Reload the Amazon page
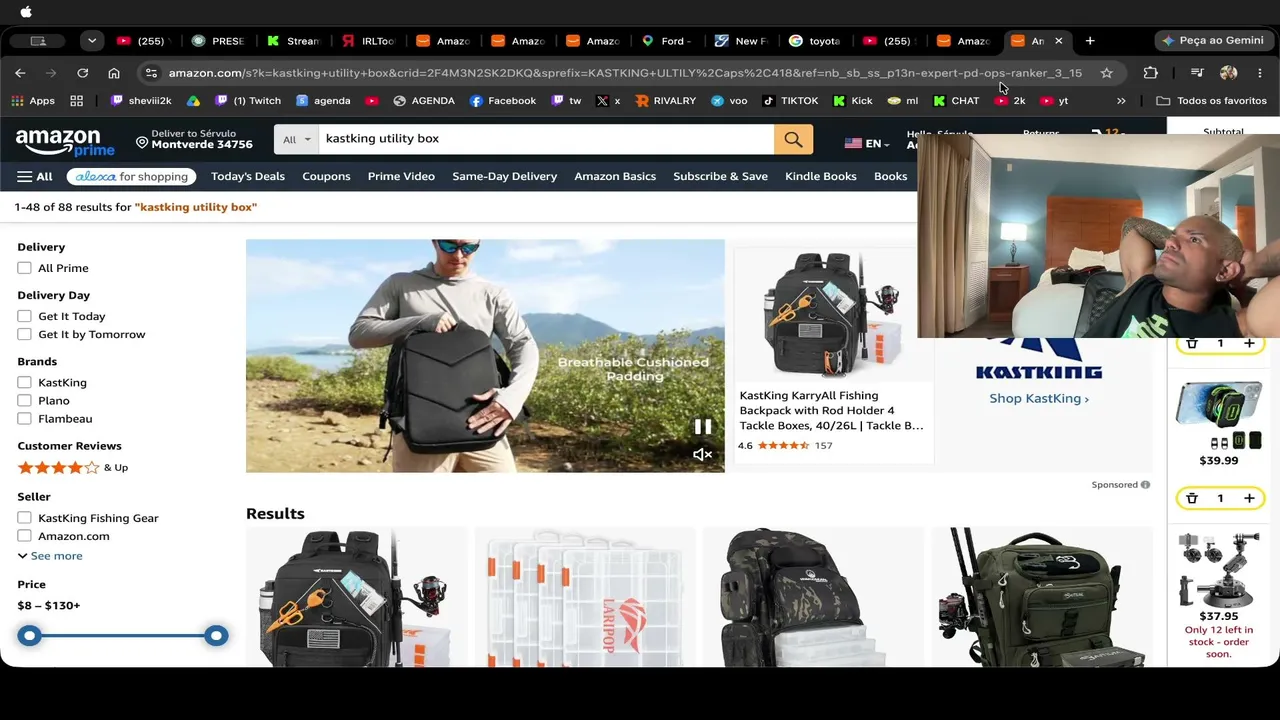This screenshot has width=1280, height=720. (83, 73)
